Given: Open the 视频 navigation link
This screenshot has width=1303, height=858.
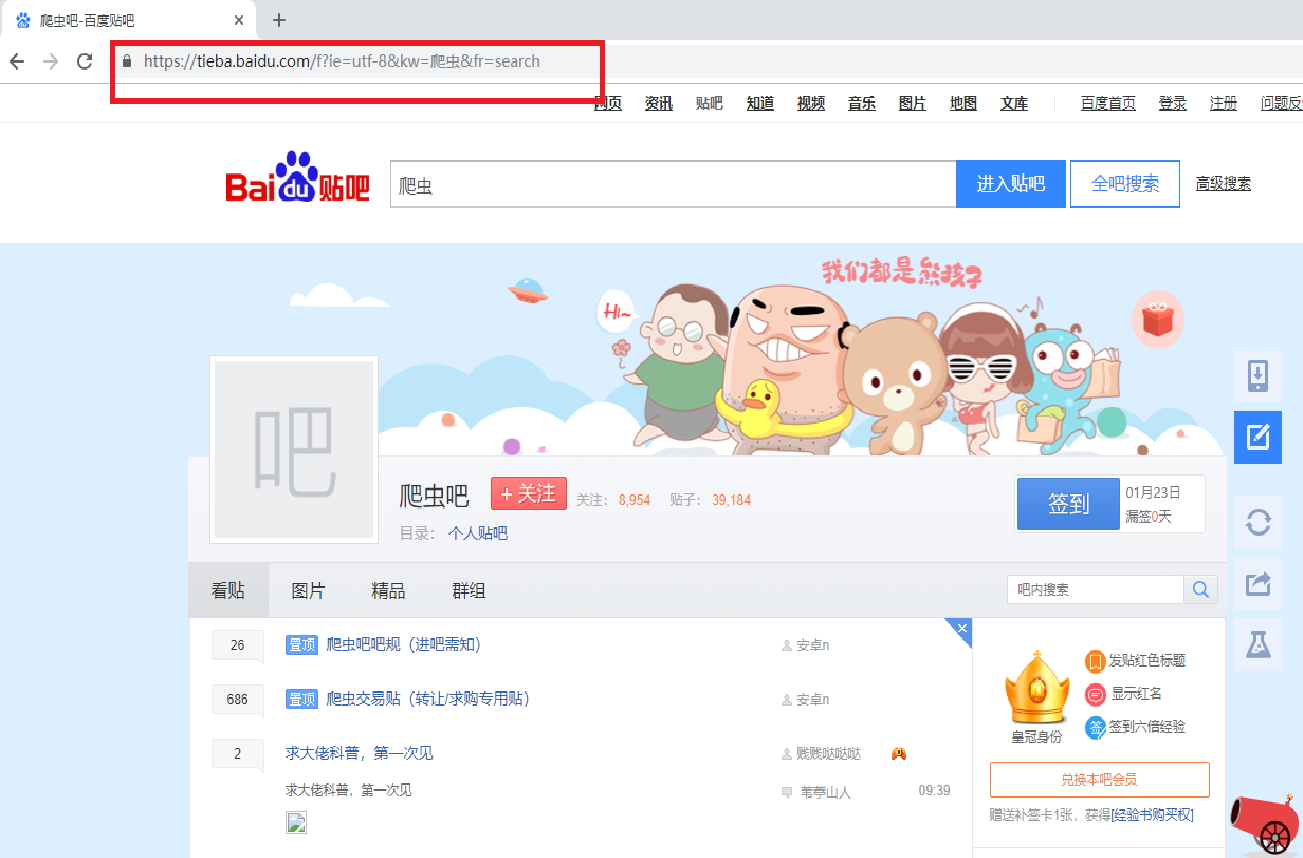Looking at the screenshot, I should click(x=810, y=103).
